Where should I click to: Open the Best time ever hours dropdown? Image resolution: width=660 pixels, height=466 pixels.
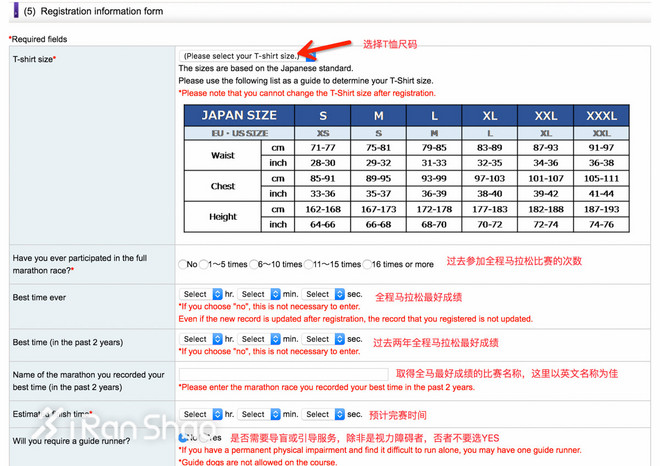200,295
